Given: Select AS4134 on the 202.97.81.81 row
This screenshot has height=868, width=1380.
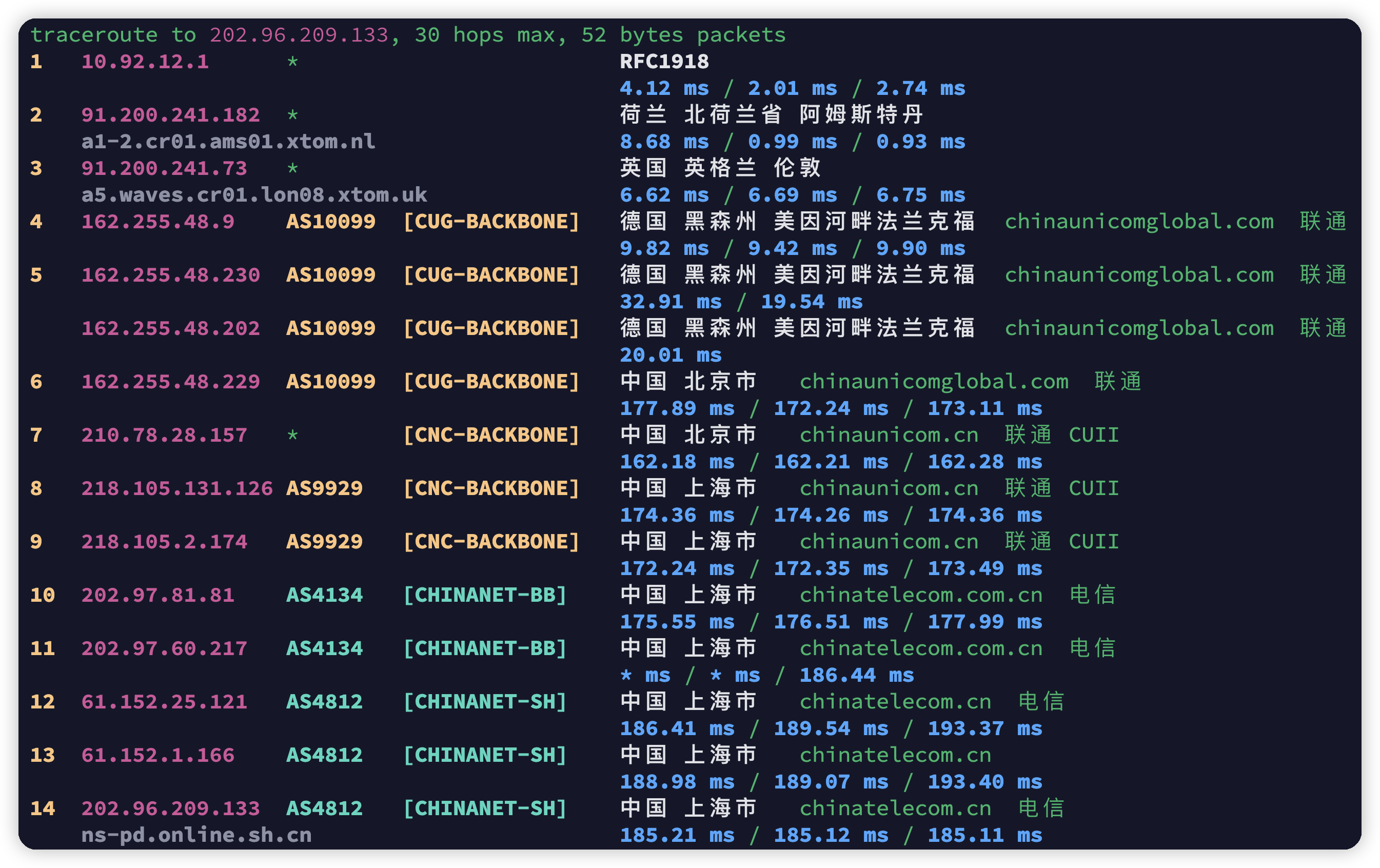Looking at the screenshot, I should click(x=324, y=595).
